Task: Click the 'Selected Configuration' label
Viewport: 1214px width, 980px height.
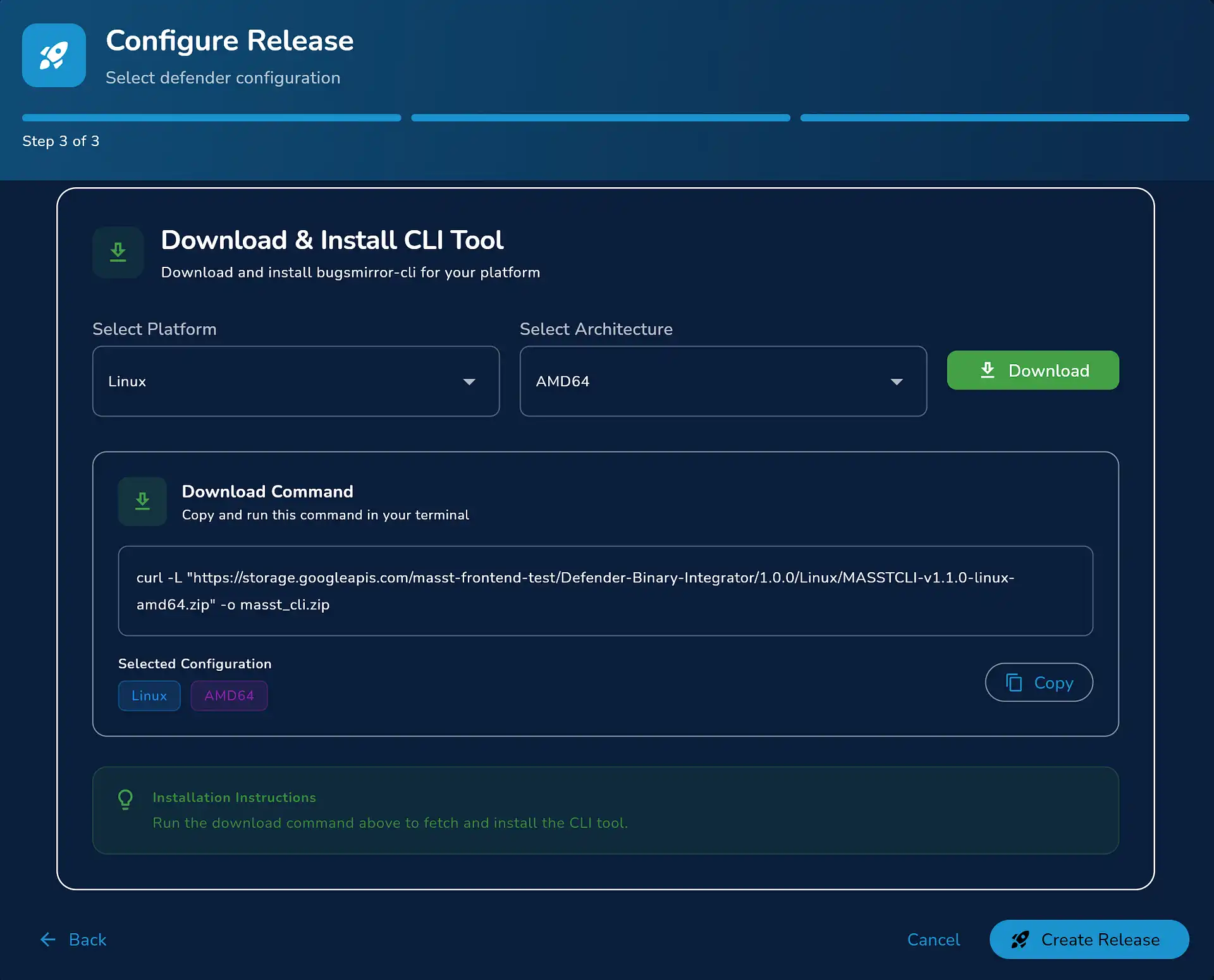Action: (x=195, y=664)
